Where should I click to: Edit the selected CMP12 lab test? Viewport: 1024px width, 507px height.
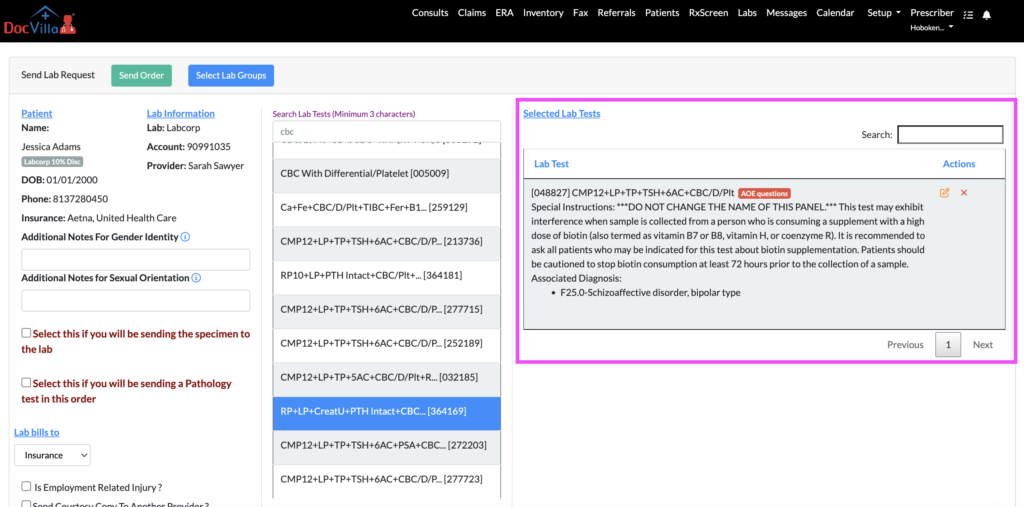pyautogui.click(x=945, y=192)
